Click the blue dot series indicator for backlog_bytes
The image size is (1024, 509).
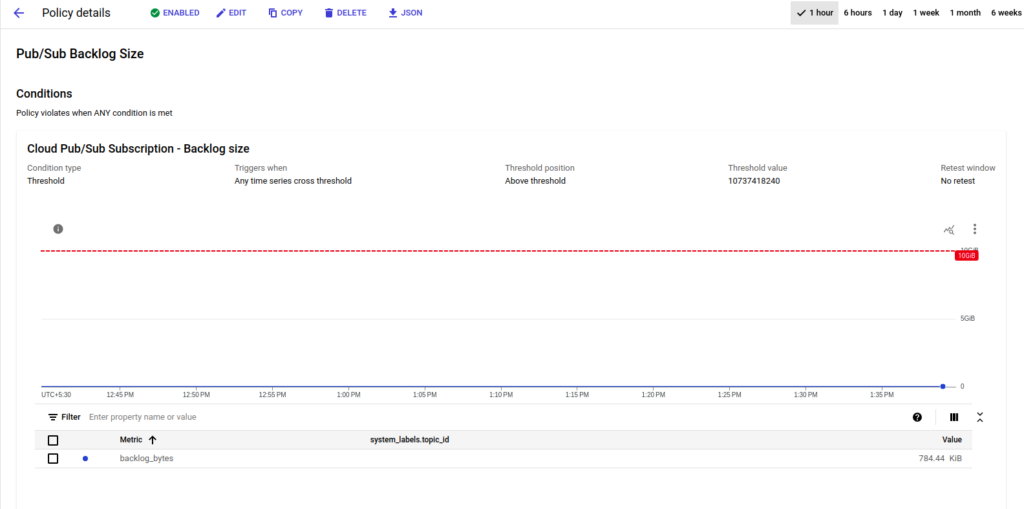click(86, 459)
